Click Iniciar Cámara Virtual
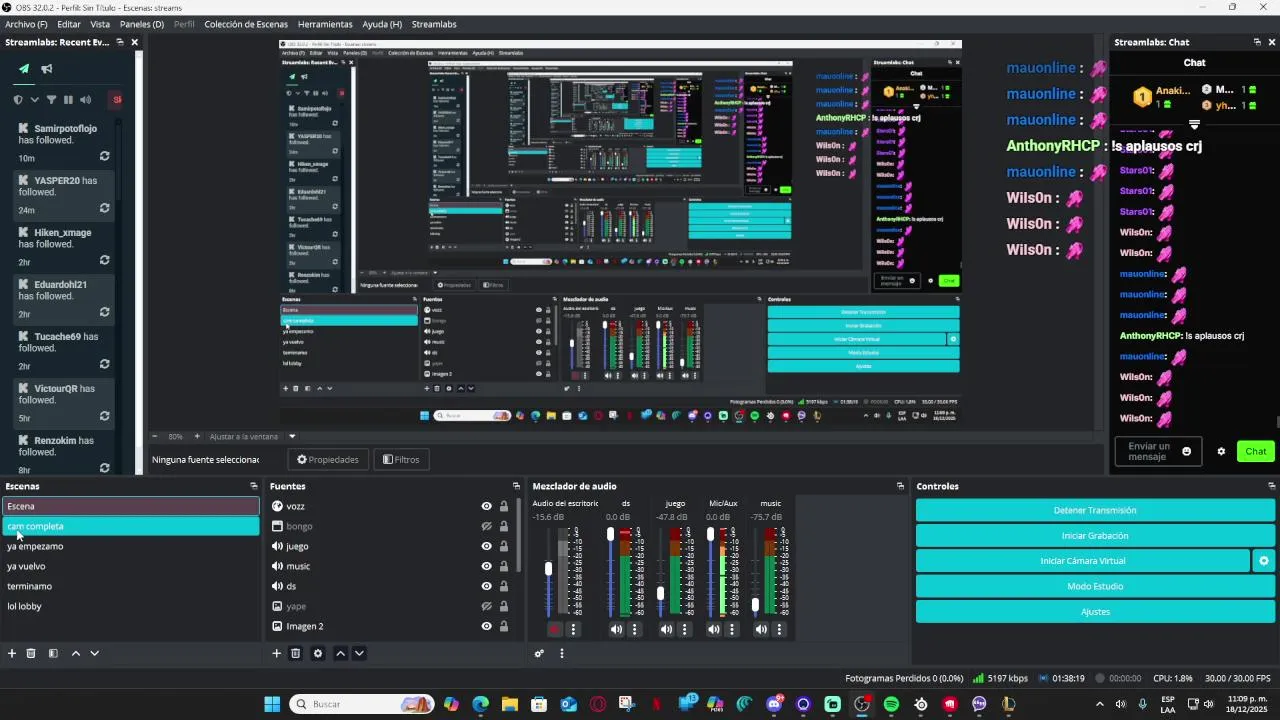Screen dimensions: 1280x720 tap(1083, 561)
